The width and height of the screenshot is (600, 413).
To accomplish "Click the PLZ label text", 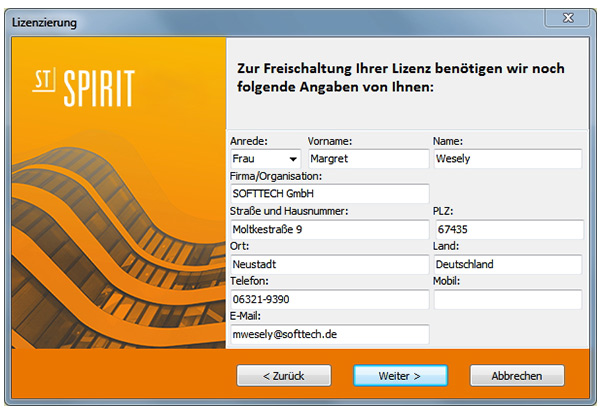I will point(443,211).
